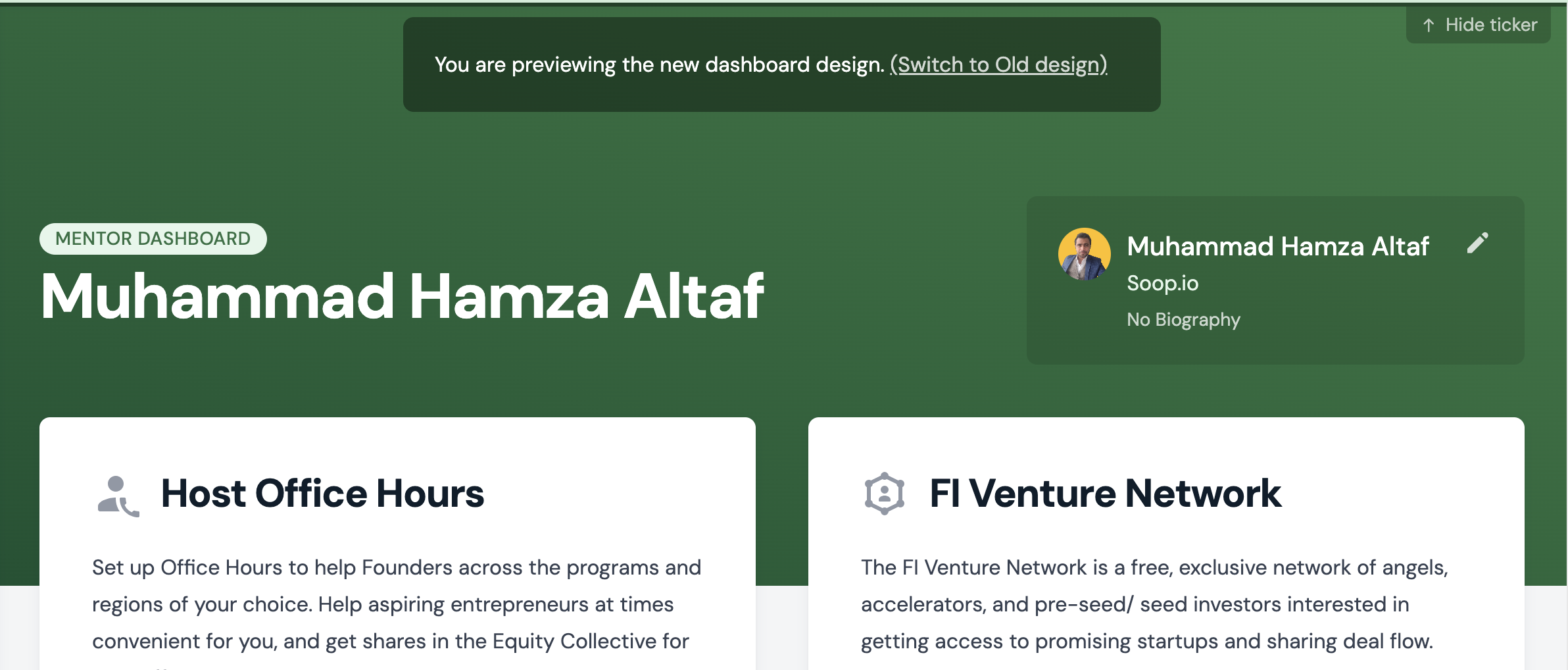The width and height of the screenshot is (1568, 670).
Task: Click the FI Venture Network hexagon icon
Action: click(x=884, y=494)
